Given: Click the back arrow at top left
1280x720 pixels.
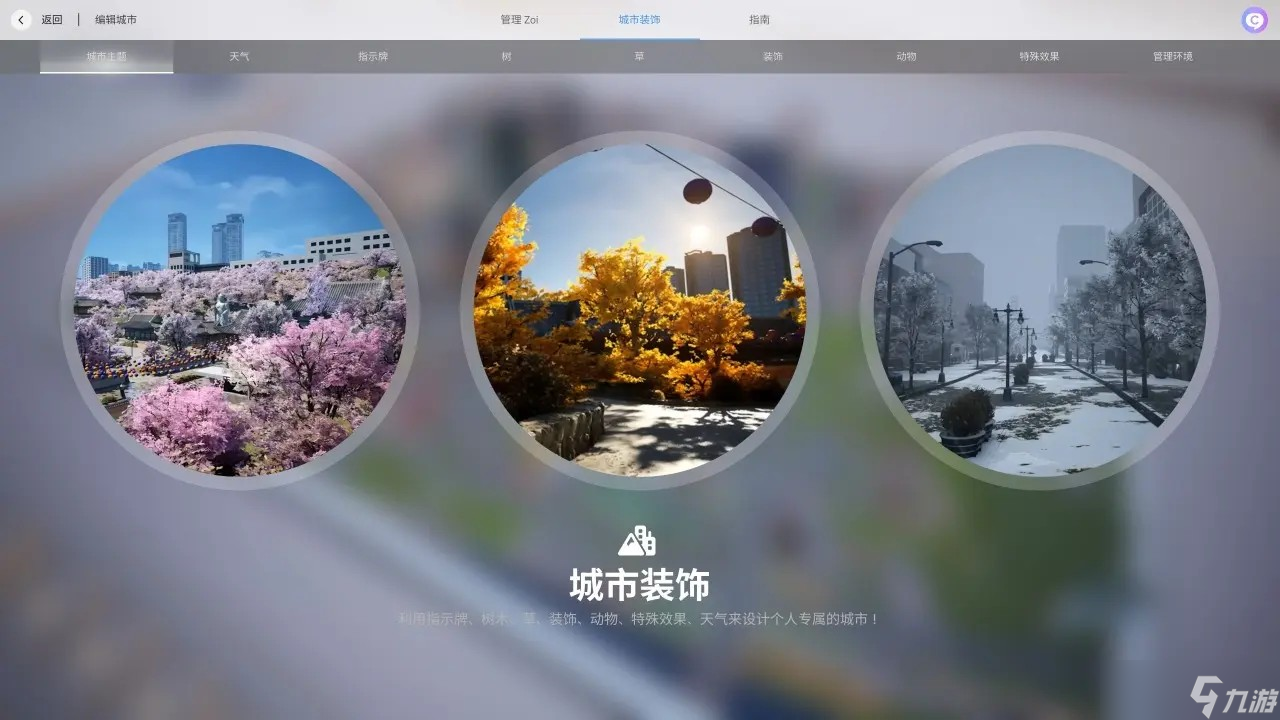Looking at the screenshot, I should 19,18.
